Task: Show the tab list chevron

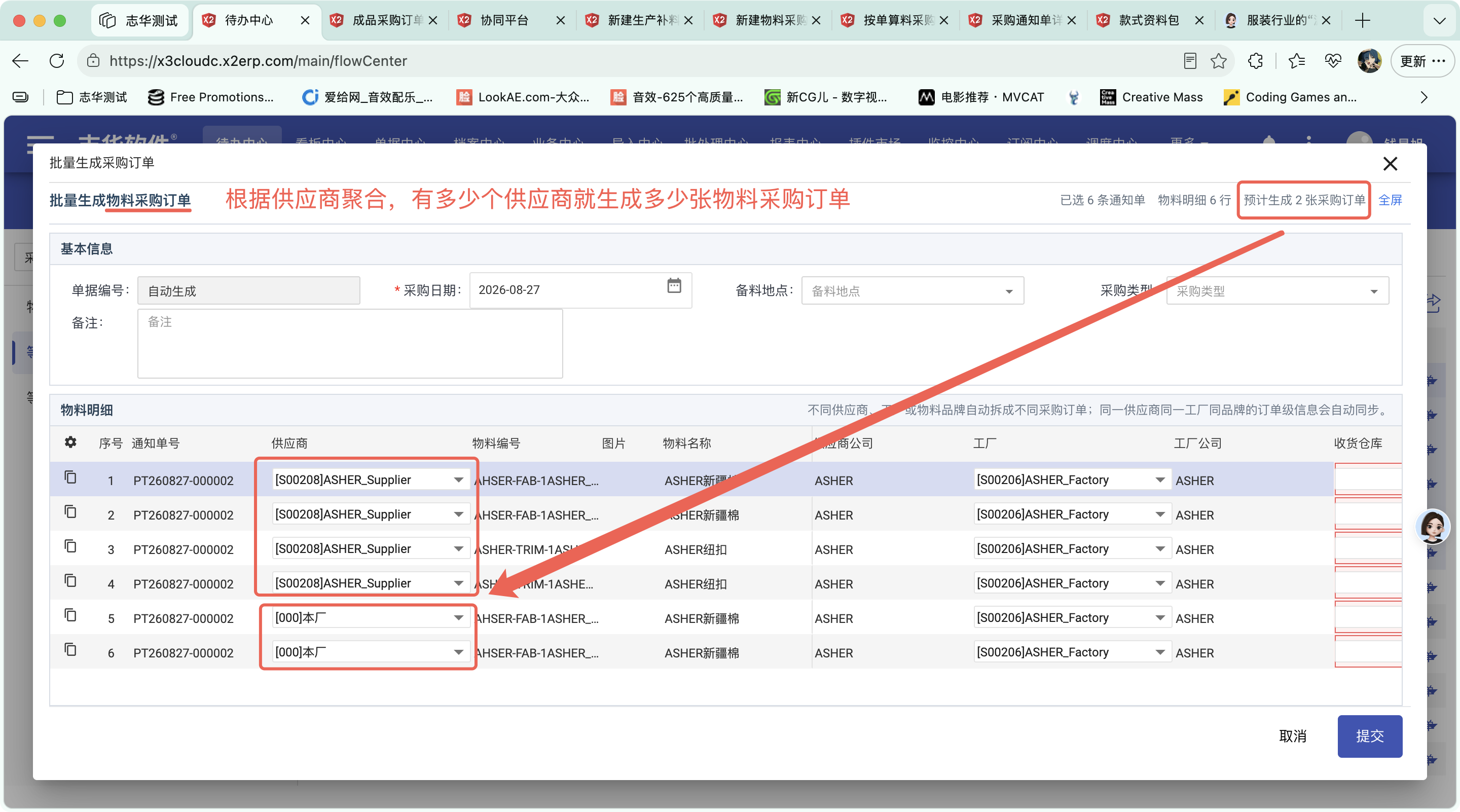Action: 1439,20
